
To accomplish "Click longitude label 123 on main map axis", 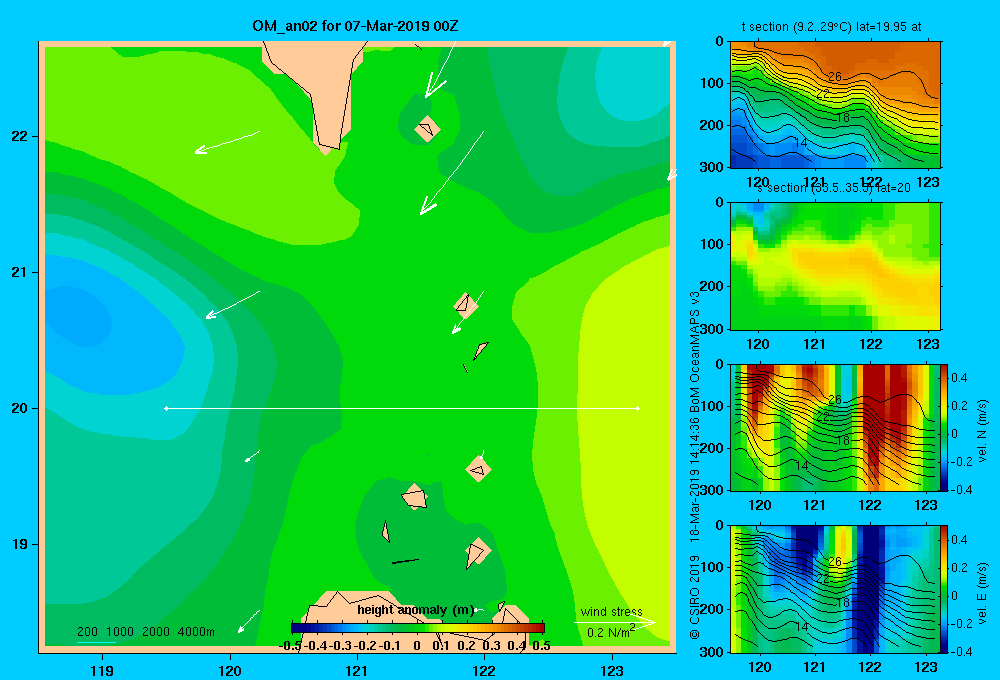I will coord(612,670).
